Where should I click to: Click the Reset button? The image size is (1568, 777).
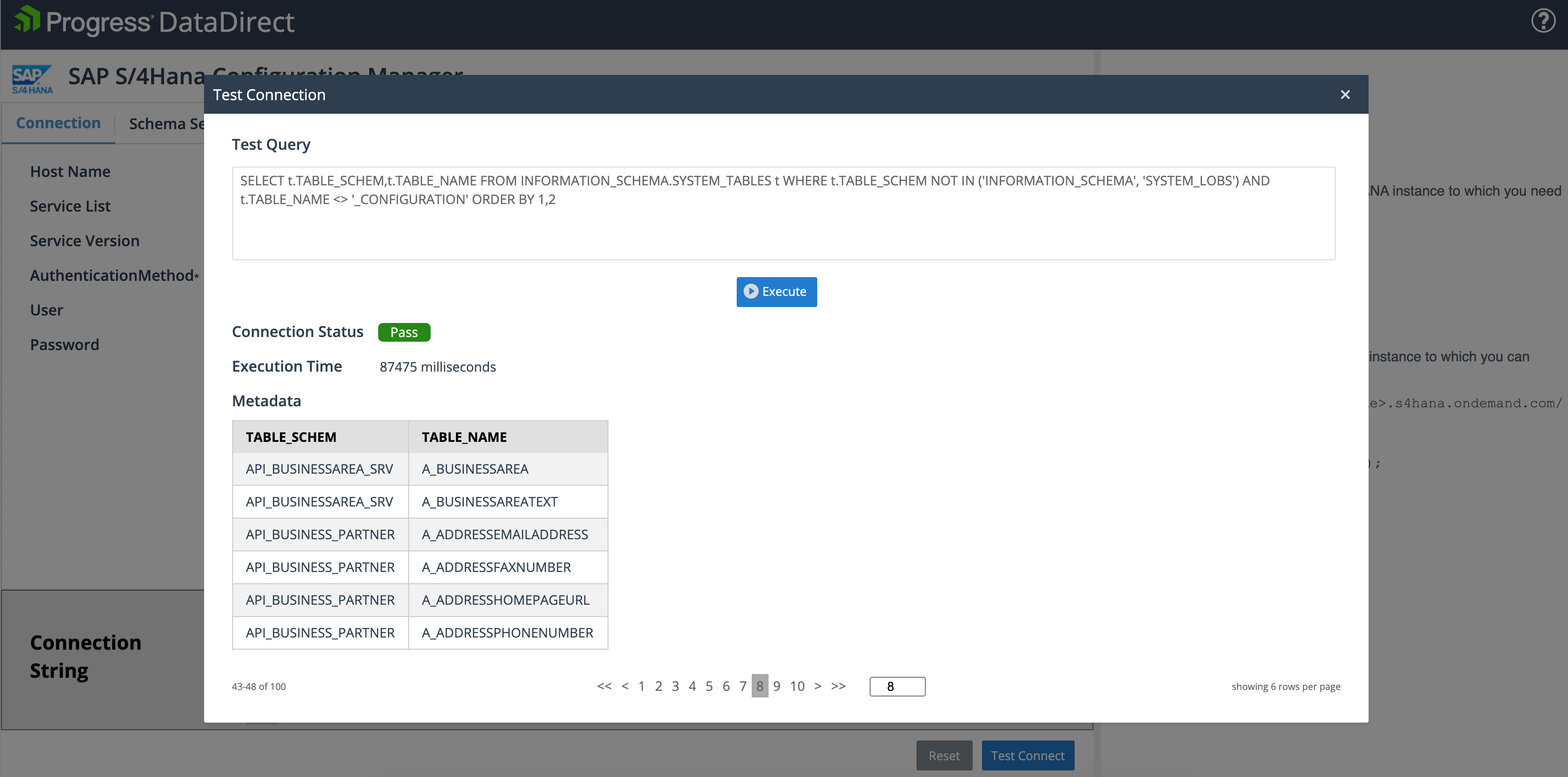click(x=944, y=755)
